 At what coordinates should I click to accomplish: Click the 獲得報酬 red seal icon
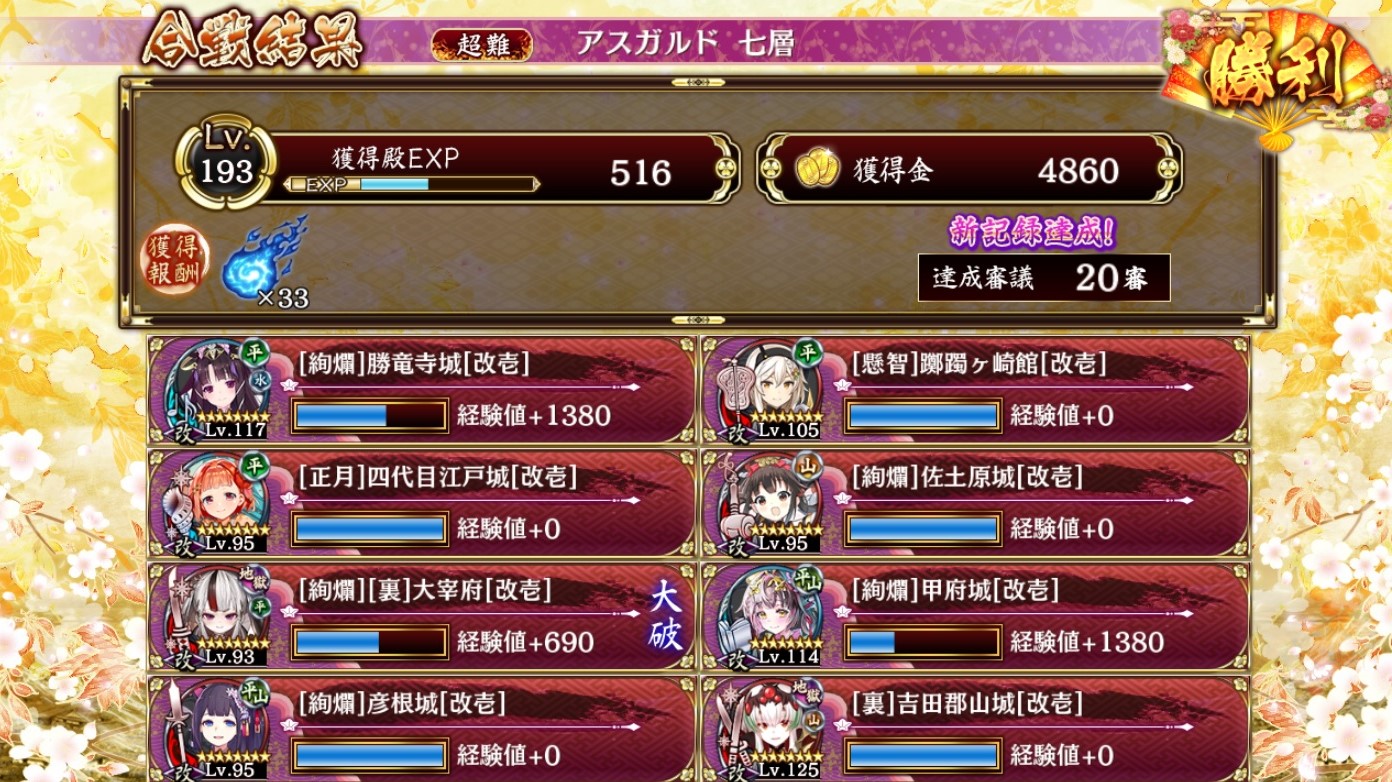click(176, 258)
